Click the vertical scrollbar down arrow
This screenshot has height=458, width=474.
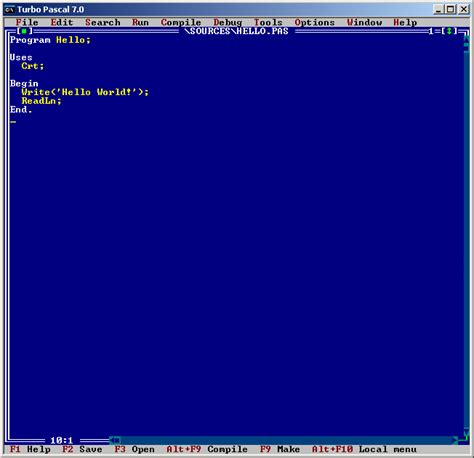466,432
